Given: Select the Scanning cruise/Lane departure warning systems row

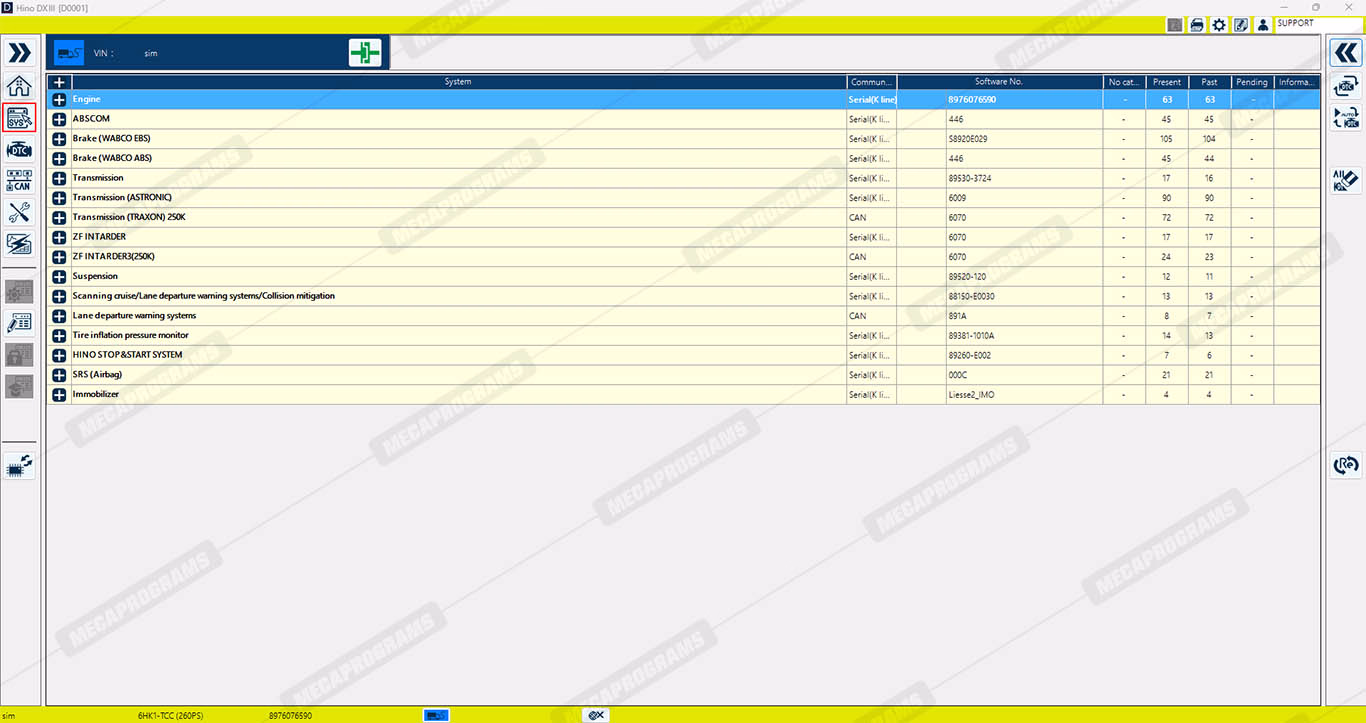Looking at the screenshot, I should (x=683, y=296).
